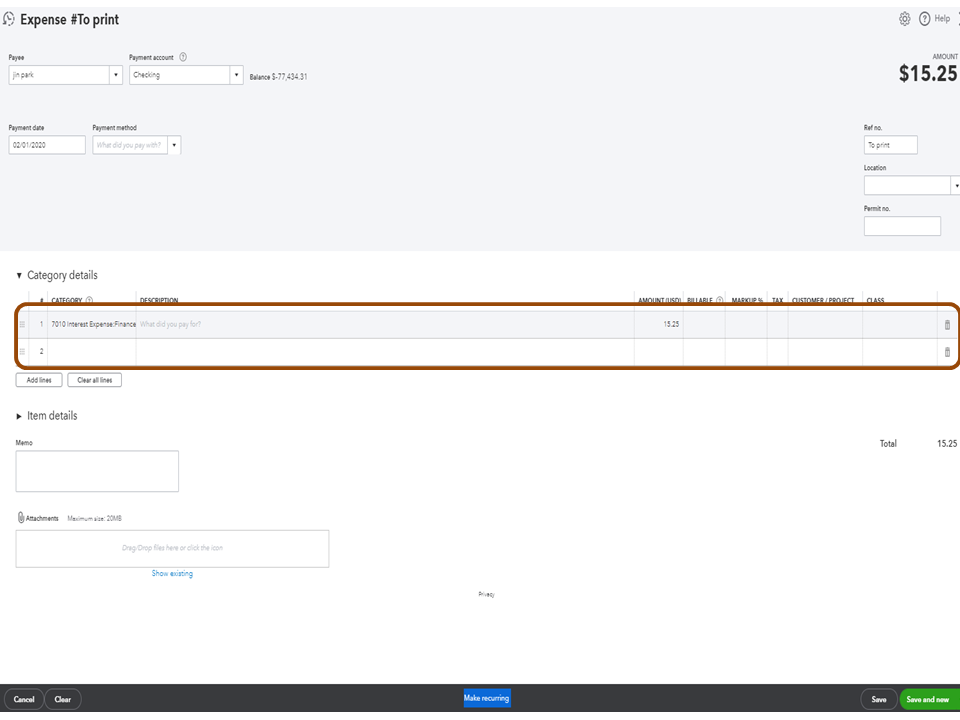Viewport: 960px width, 720px height.
Task: Click the Add lines button
Action: pos(39,380)
